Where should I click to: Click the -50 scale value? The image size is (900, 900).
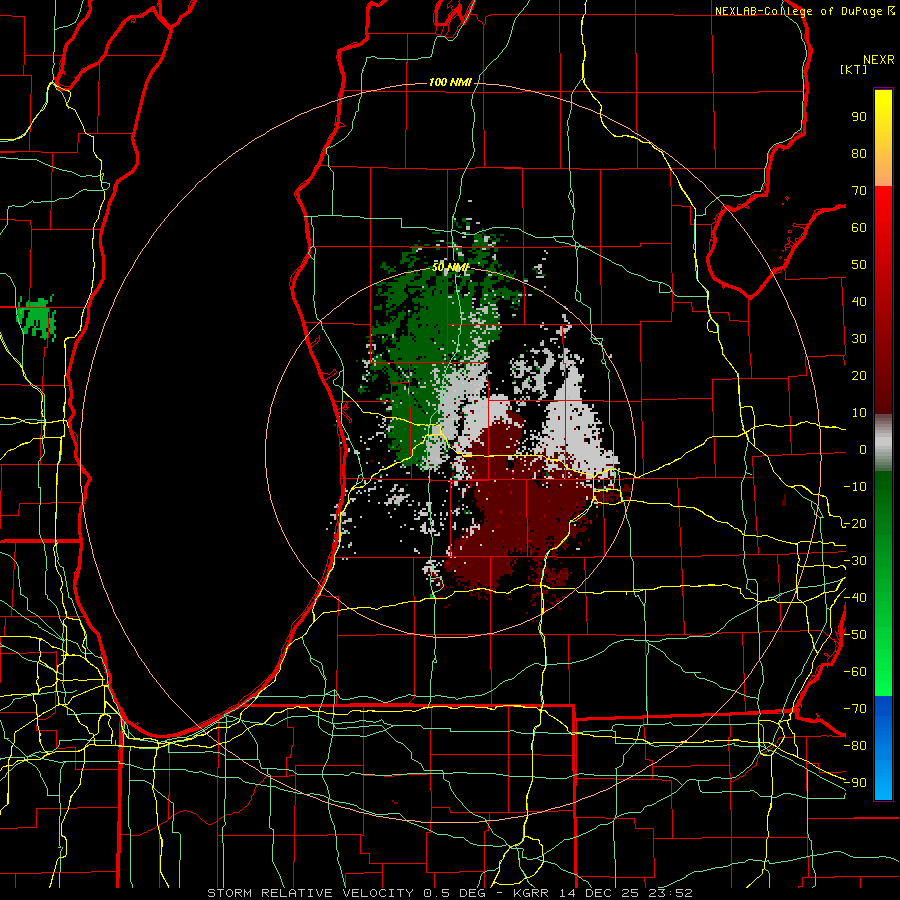click(855, 635)
